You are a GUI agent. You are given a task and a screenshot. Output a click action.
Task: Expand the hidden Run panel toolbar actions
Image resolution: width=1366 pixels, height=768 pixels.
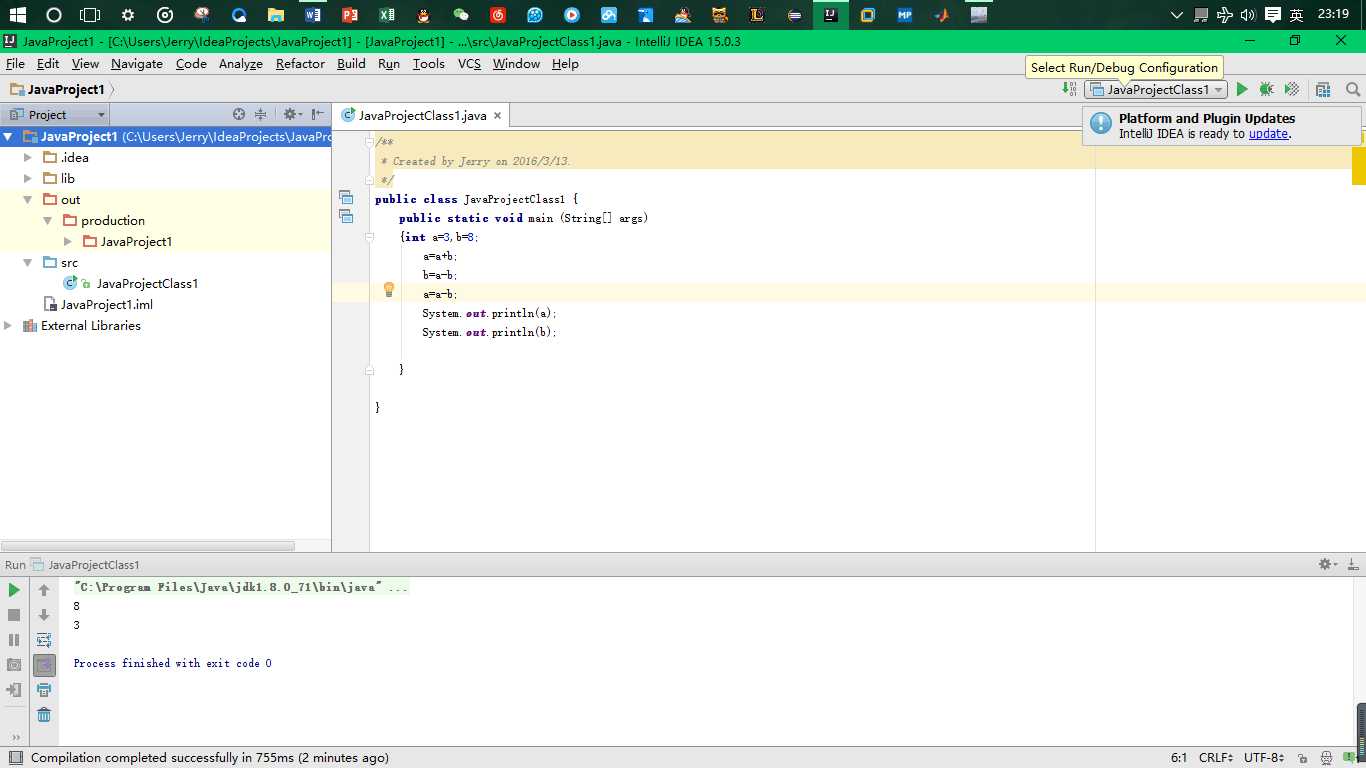click(x=14, y=737)
